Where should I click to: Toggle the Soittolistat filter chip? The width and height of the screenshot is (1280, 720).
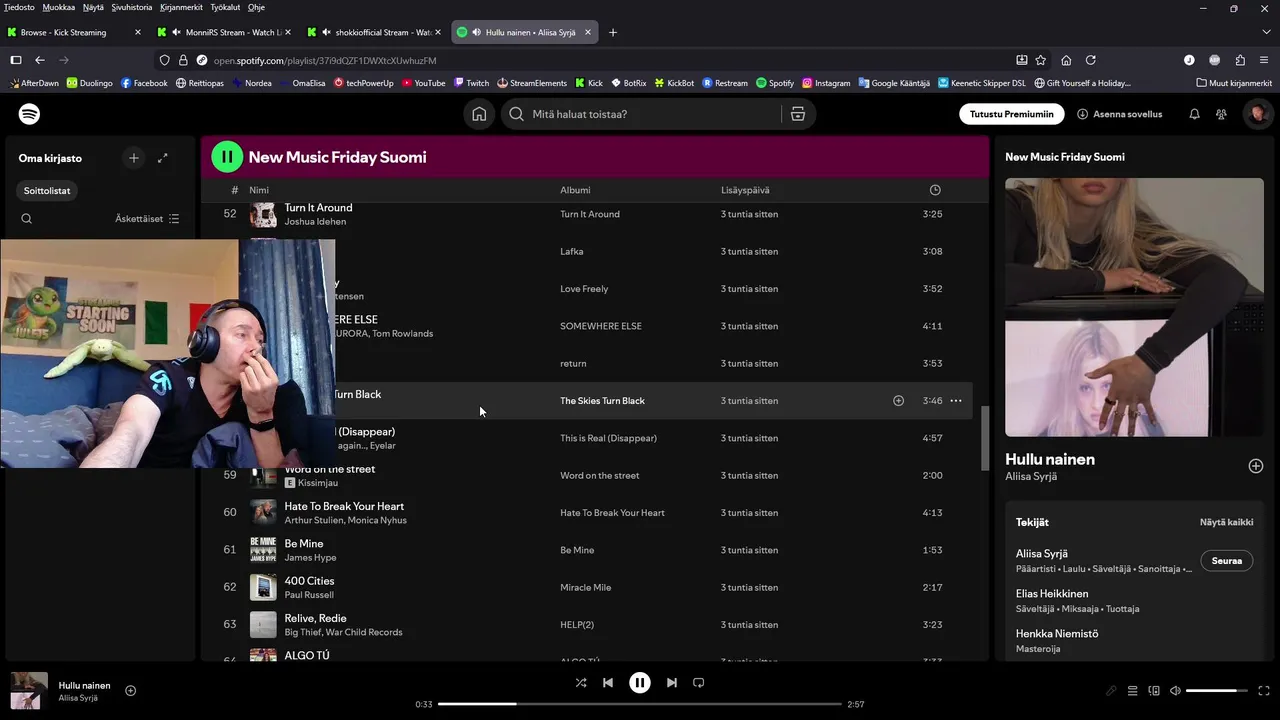pos(48,191)
